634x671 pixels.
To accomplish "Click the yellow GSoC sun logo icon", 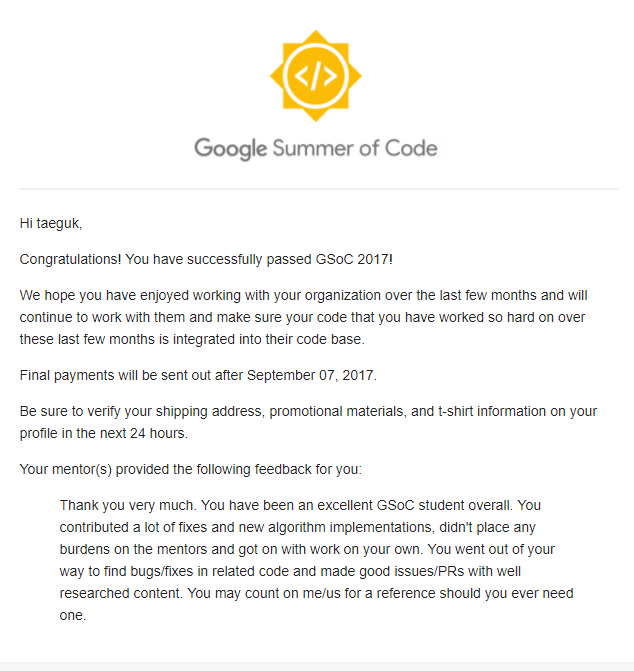I will pos(316,76).
